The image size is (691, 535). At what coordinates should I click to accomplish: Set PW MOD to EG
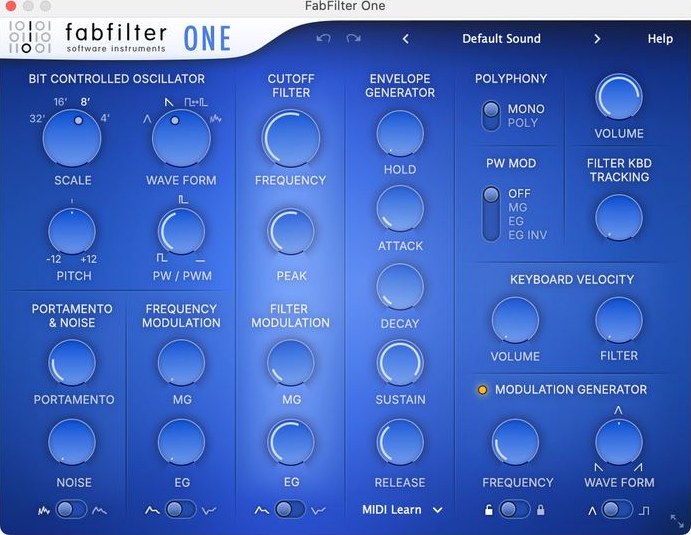coord(516,221)
